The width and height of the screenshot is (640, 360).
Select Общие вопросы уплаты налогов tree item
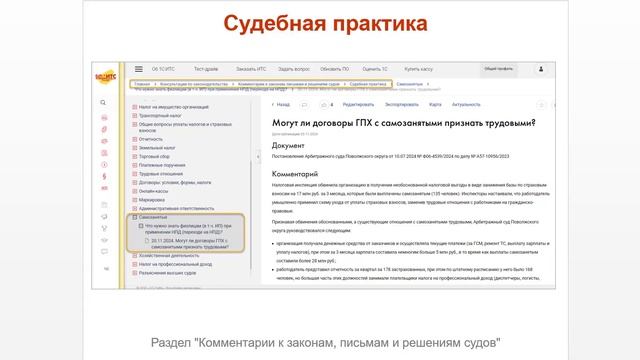click(x=185, y=127)
